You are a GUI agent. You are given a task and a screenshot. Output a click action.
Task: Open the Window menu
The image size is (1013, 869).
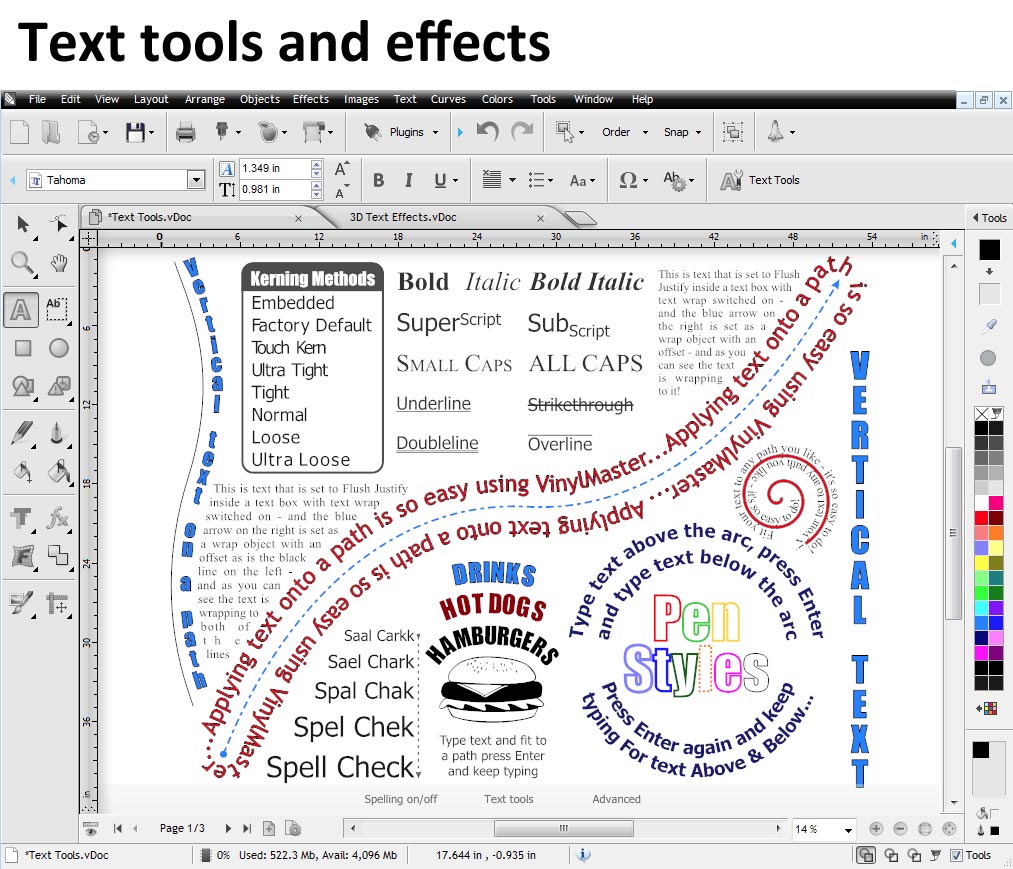(x=593, y=99)
